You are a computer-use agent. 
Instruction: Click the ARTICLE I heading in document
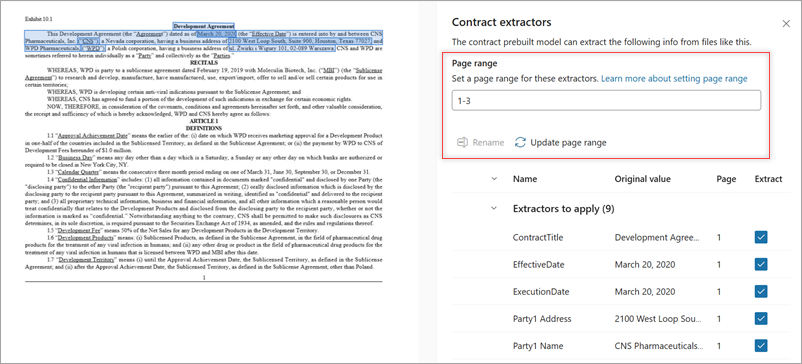[204, 121]
